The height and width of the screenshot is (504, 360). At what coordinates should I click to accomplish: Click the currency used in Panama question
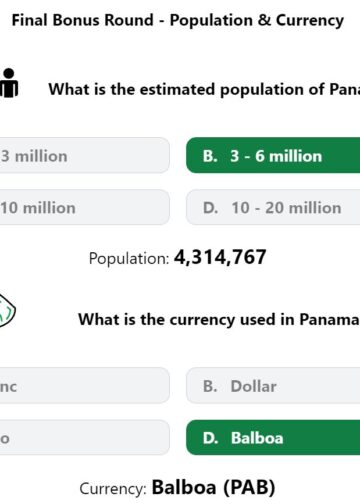pos(219,319)
